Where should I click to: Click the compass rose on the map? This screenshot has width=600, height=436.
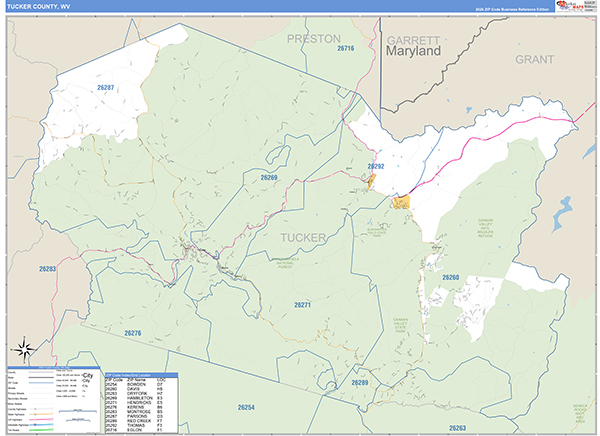tap(24, 349)
